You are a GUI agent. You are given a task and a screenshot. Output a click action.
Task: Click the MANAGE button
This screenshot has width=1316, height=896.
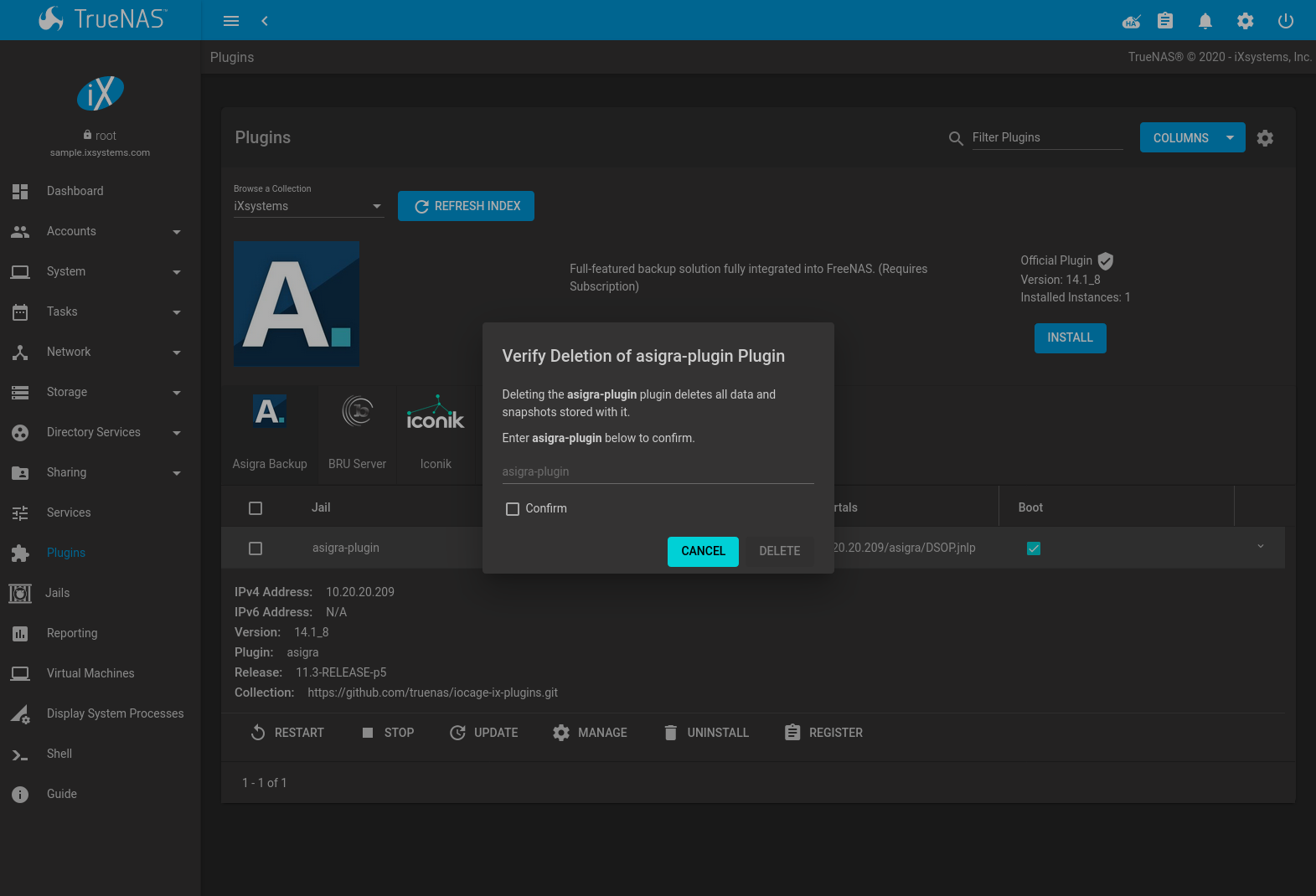pos(590,733)
